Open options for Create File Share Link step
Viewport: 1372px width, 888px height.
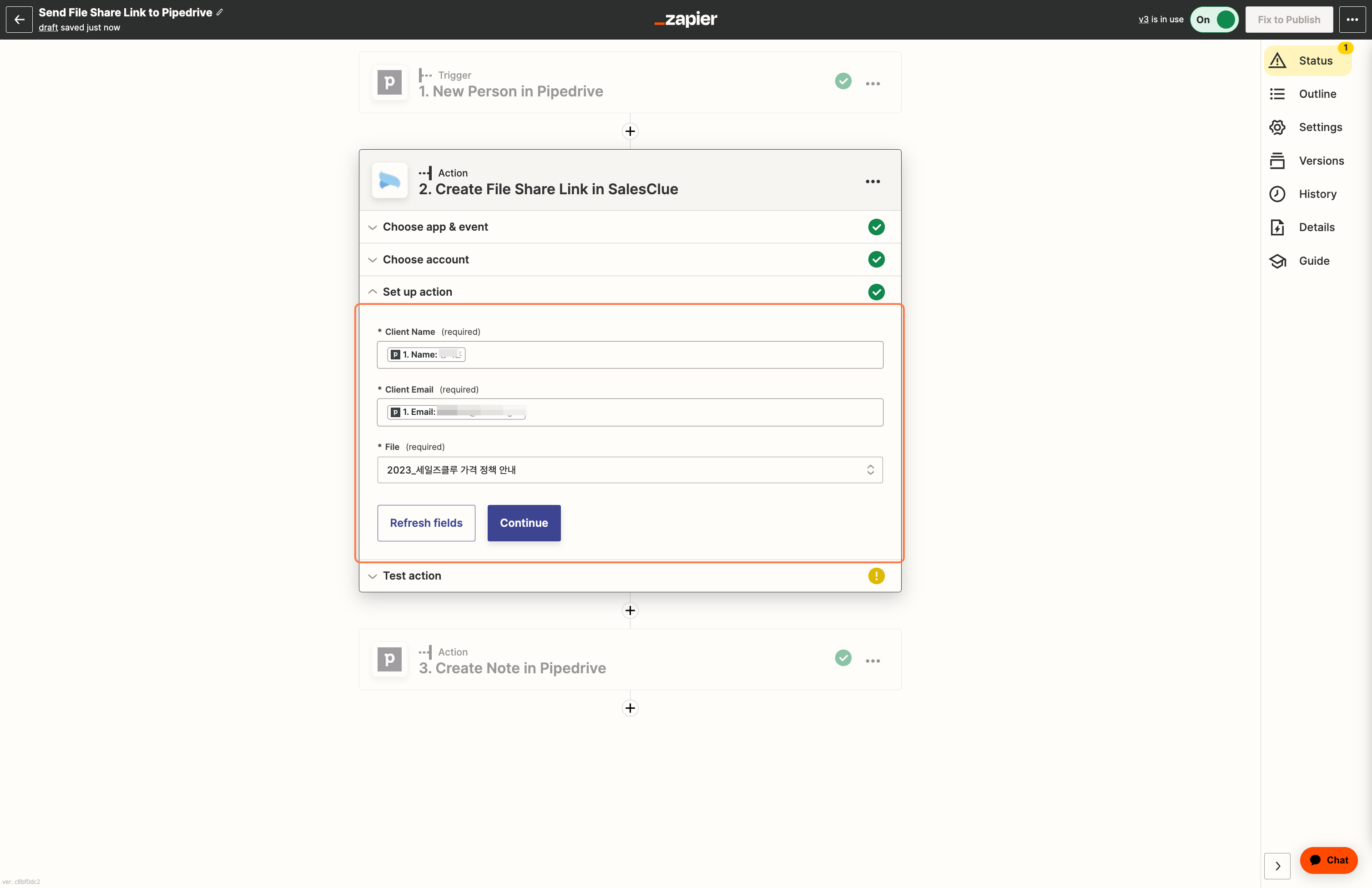click(873, 181)
